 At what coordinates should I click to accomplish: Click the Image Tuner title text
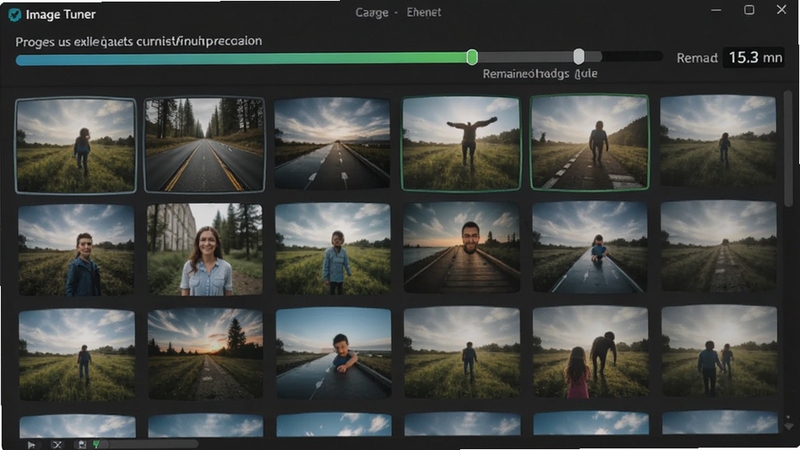[60, 15]
